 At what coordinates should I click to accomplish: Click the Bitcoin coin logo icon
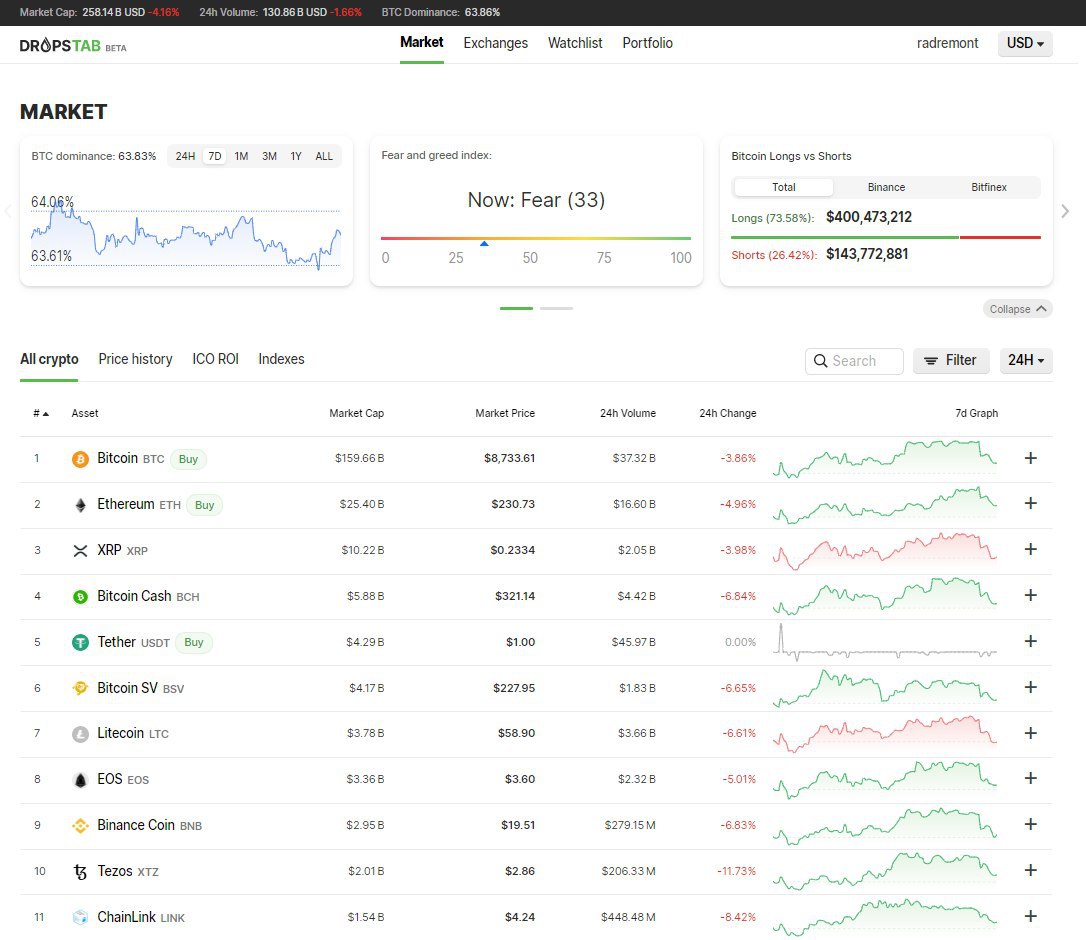point(80,459)
